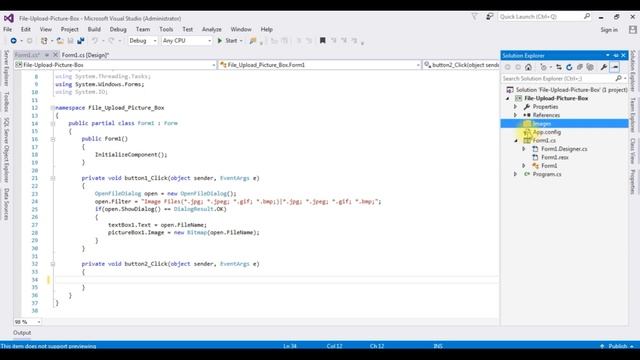Viewport: 640px width, 360px height.
Task: Click the Save All toolbar icon
Action: (81, 41)
